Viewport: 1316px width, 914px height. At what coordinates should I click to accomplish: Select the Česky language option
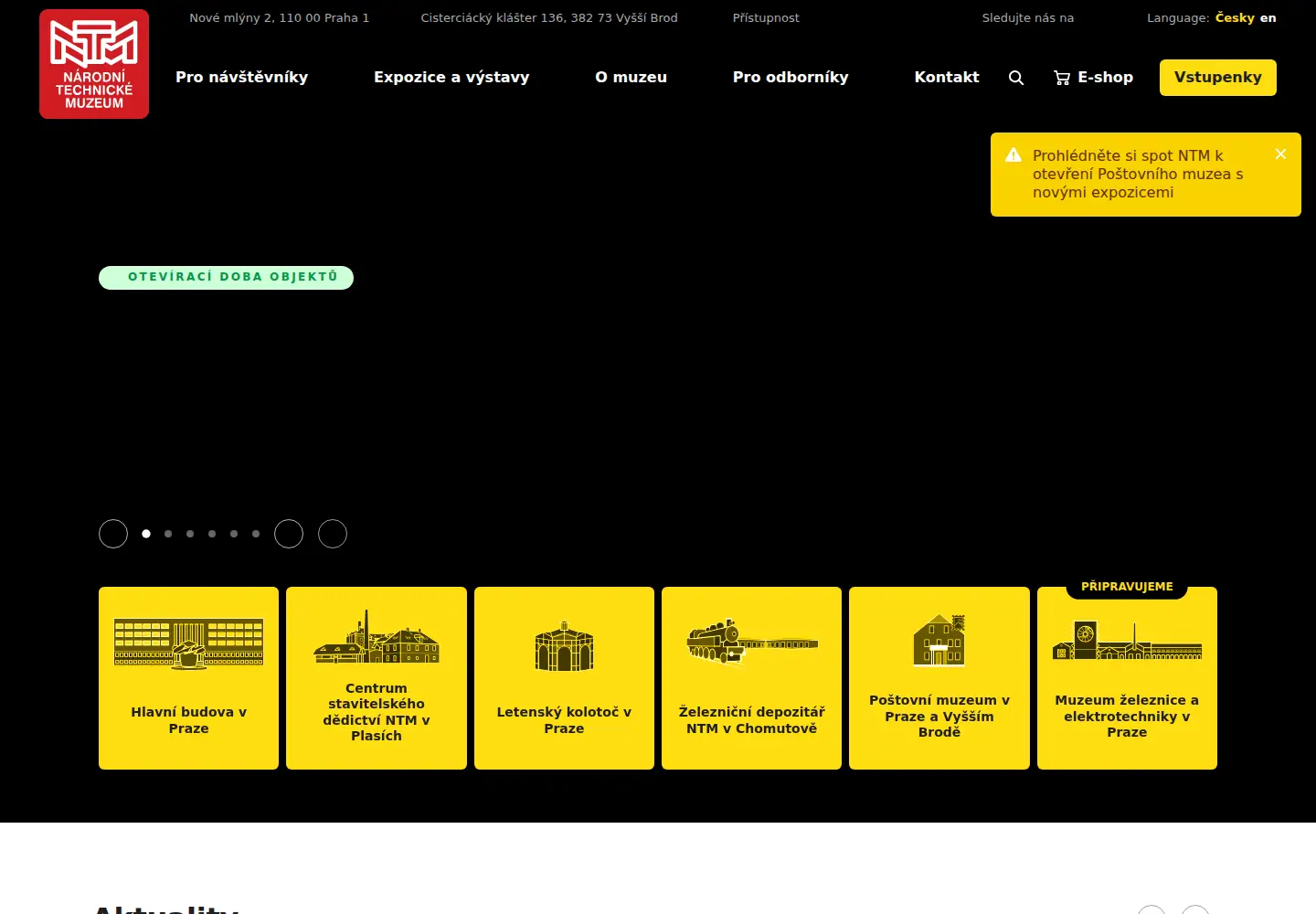coord(1235,18)
